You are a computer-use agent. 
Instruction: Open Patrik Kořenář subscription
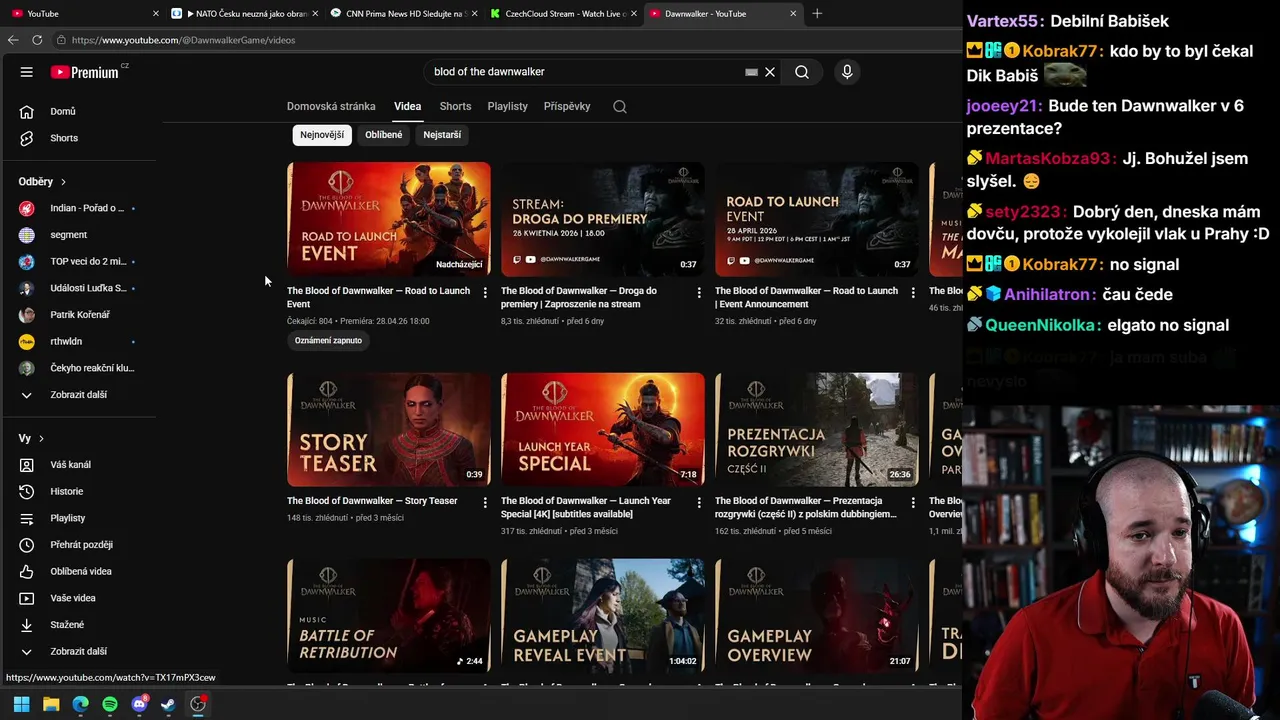78,315
